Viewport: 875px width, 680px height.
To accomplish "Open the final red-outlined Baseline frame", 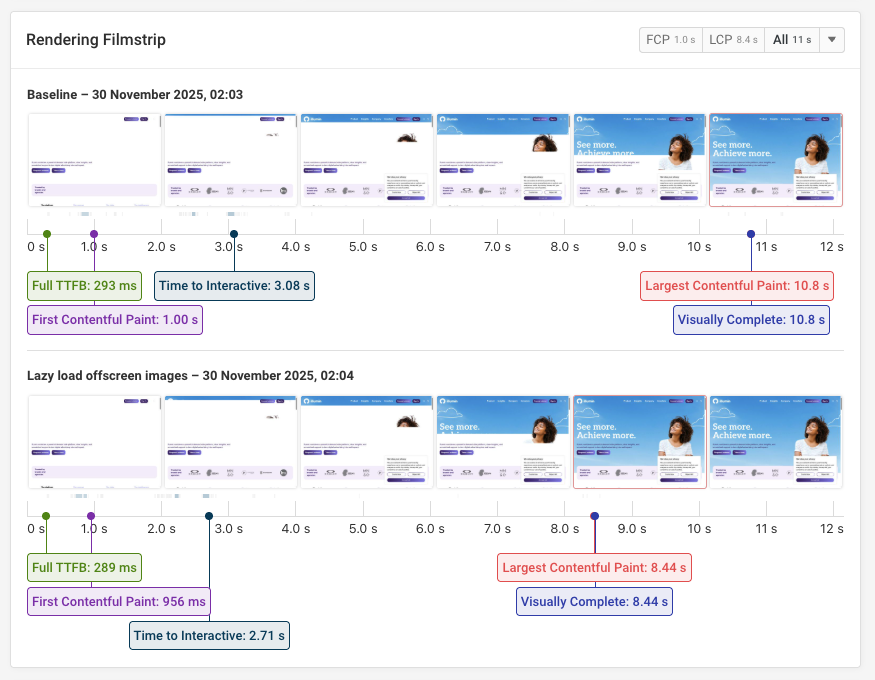I will tap(776, 160).
